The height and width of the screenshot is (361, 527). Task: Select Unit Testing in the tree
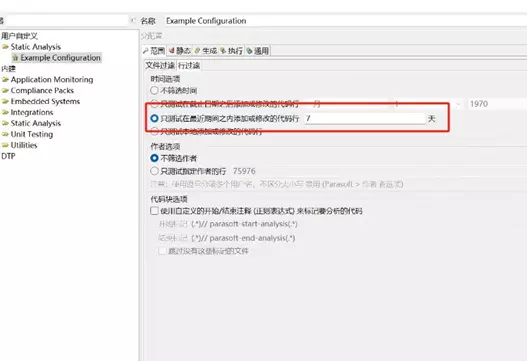click(x=32, y=134)
